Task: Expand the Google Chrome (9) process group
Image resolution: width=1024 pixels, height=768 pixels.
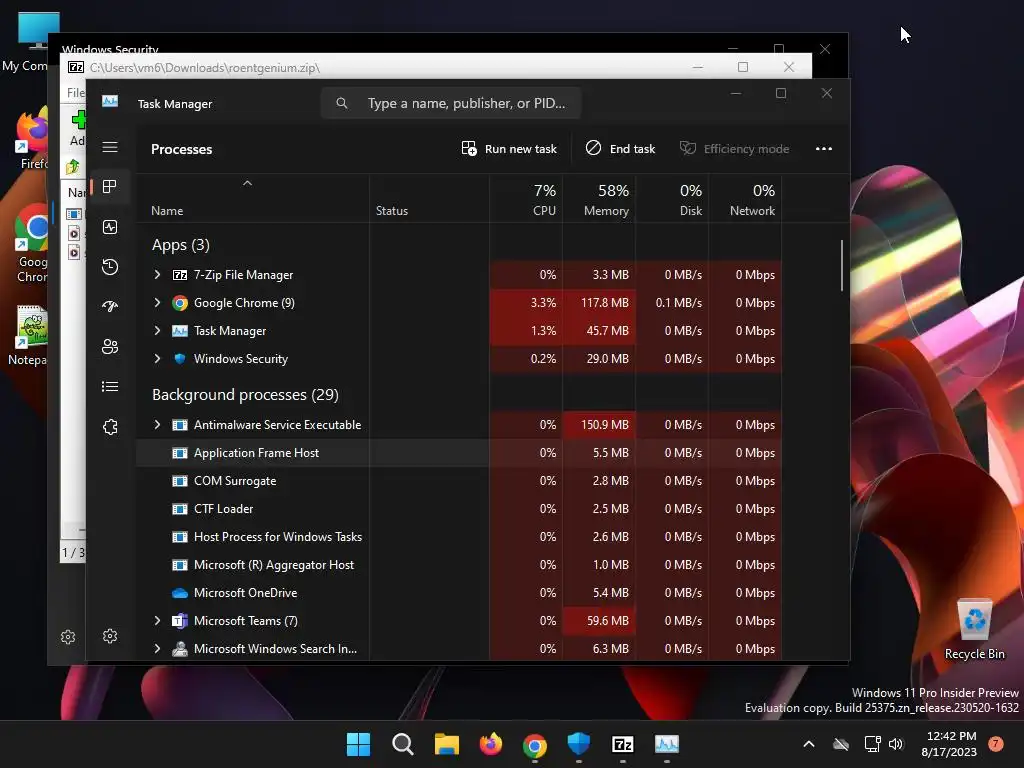Action: point(157,302)
